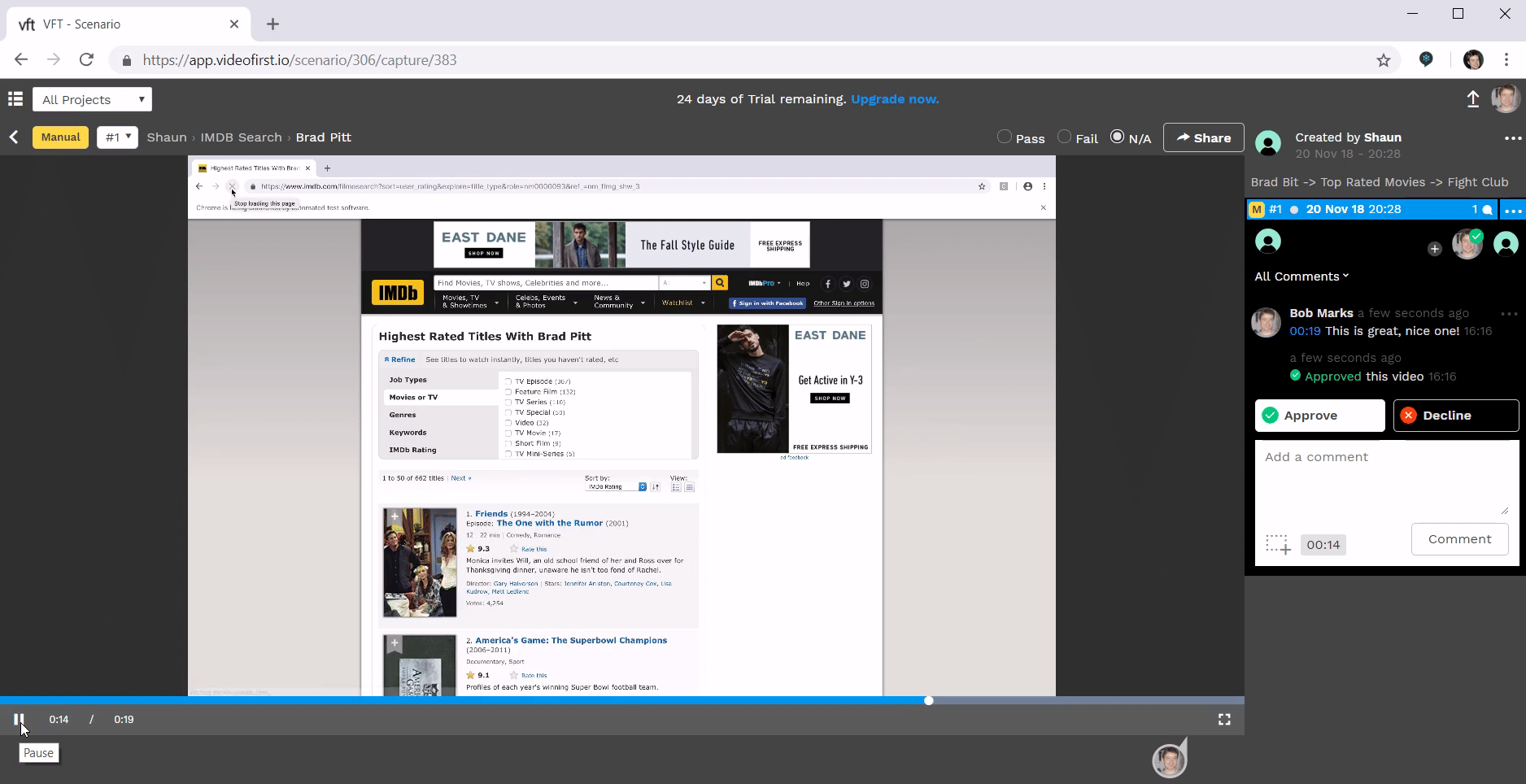Select the Fail radio button
Image resolution: width=1526 pixels, height=784 pixels.
tap(1064, 137)
